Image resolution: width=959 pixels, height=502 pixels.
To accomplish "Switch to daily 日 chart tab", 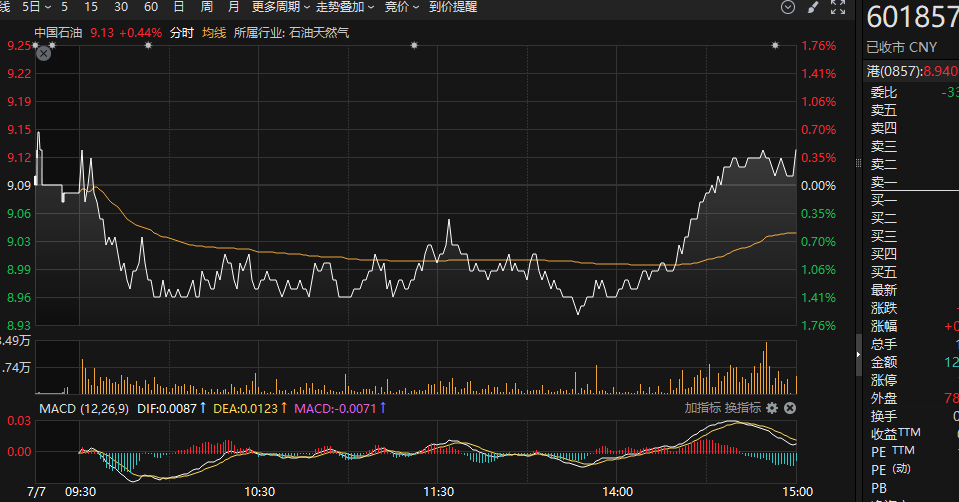I will (x=179, y=7).
